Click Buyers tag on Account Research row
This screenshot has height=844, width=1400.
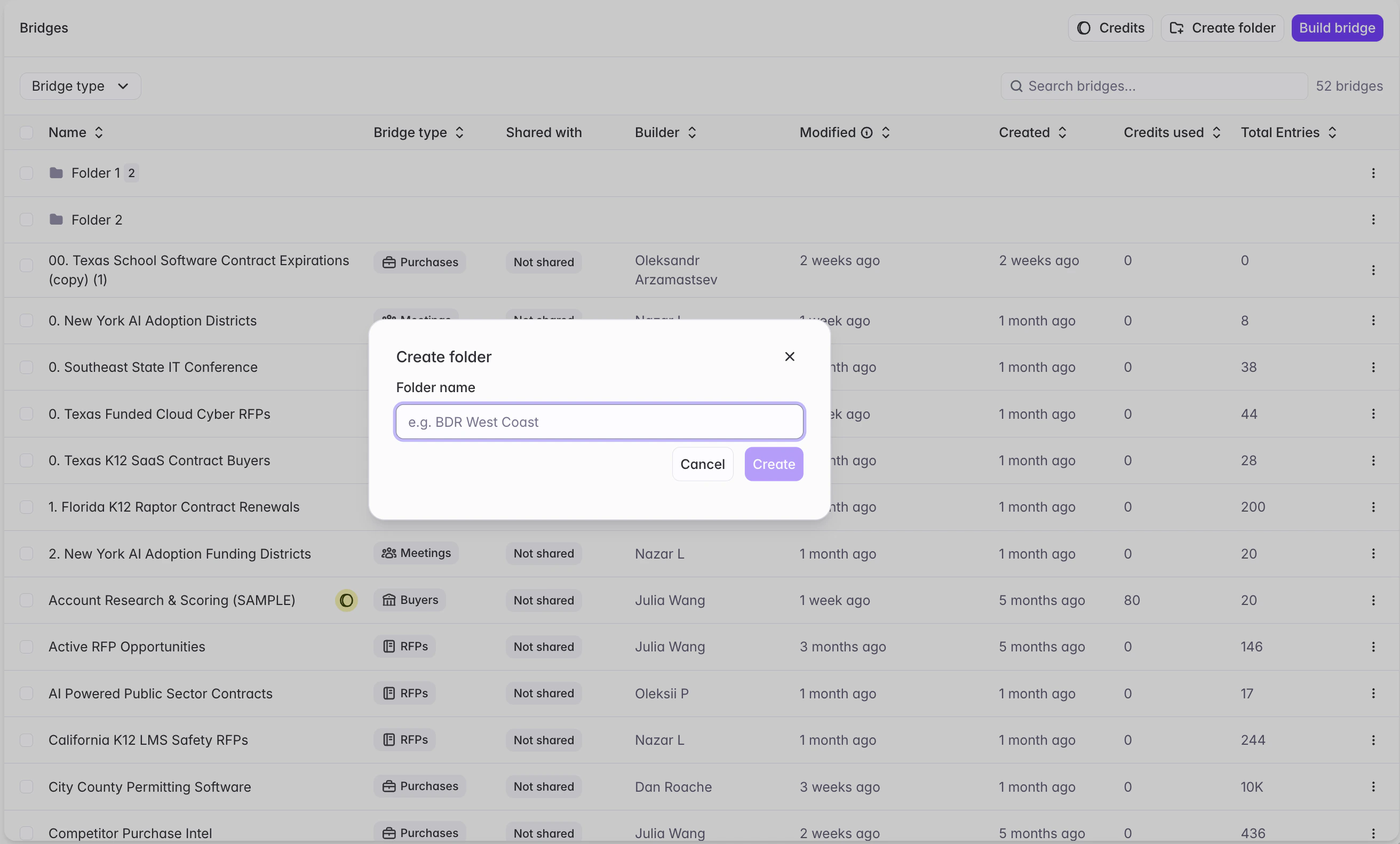[x=410, y=600]
